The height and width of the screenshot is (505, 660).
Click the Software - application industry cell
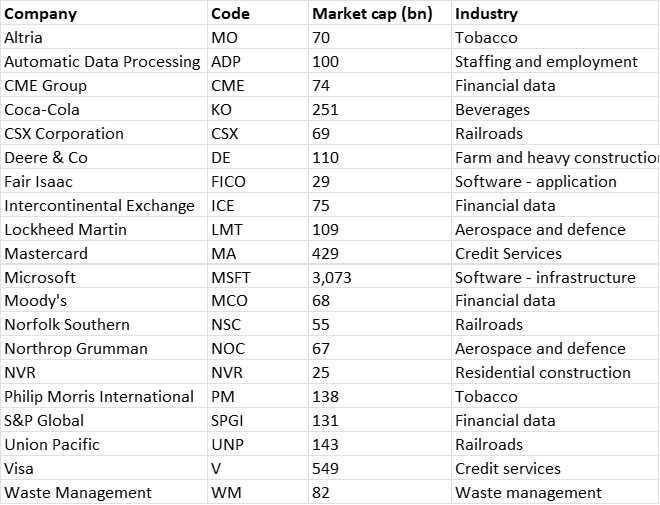tap(535, 182)
